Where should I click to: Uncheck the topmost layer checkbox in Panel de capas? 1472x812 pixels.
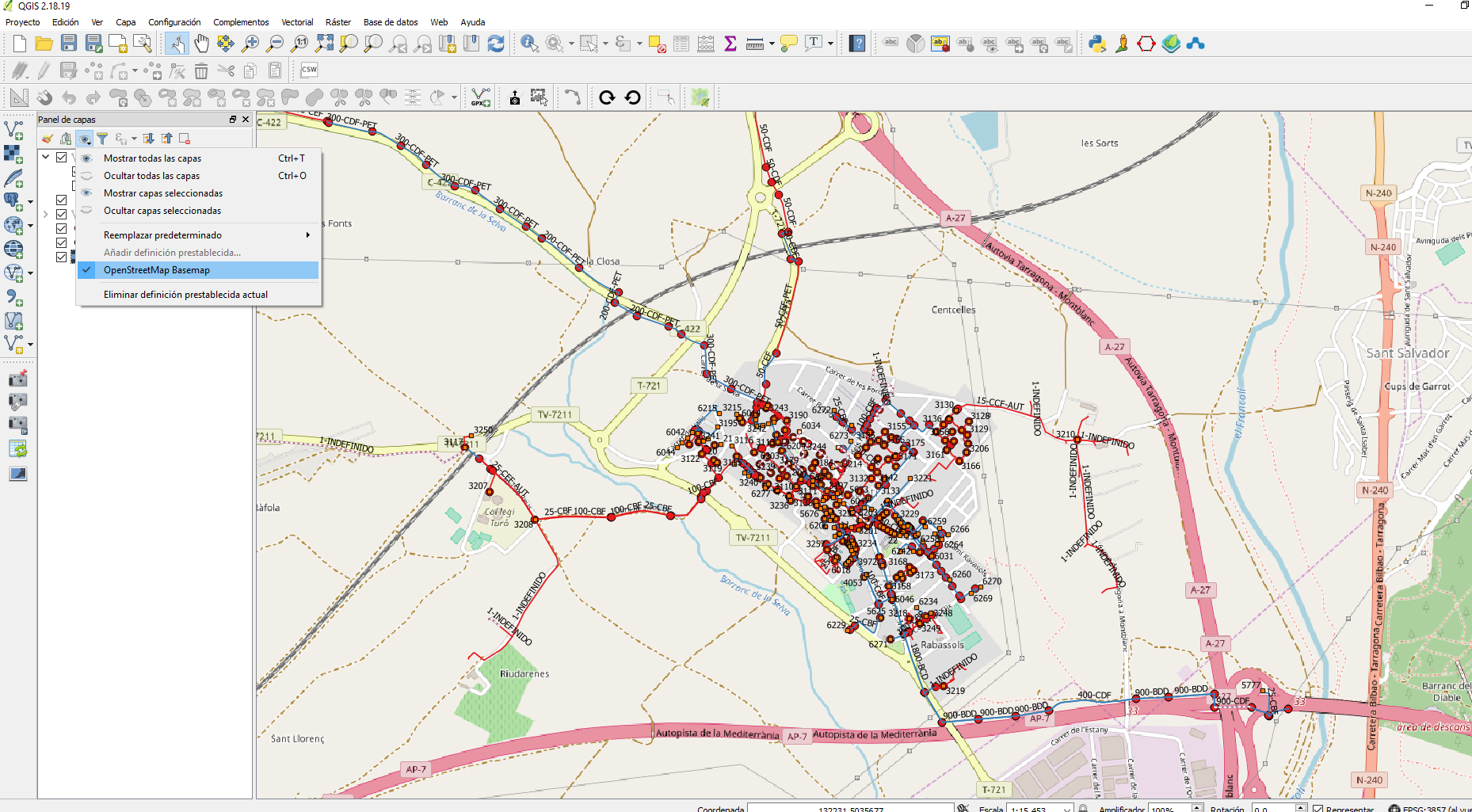pos(61,157)
